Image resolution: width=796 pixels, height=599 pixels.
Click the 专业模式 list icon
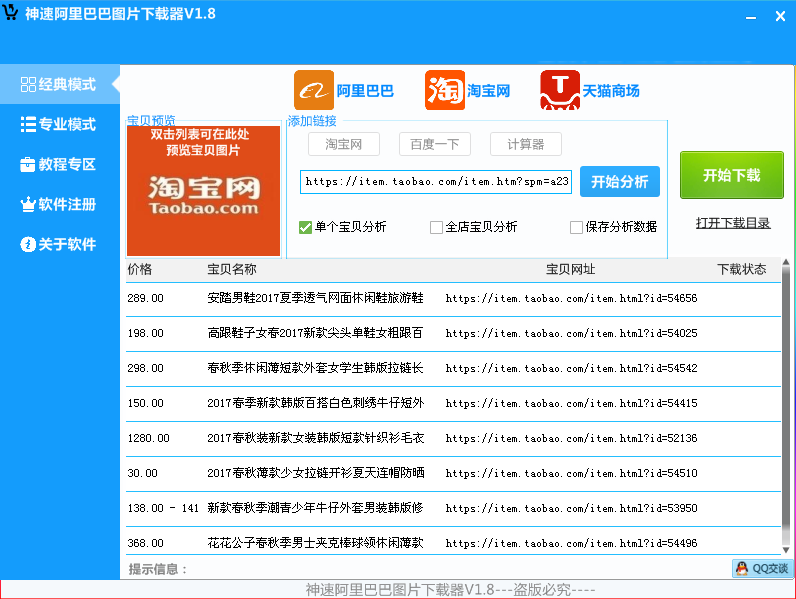tap(28, 124)
